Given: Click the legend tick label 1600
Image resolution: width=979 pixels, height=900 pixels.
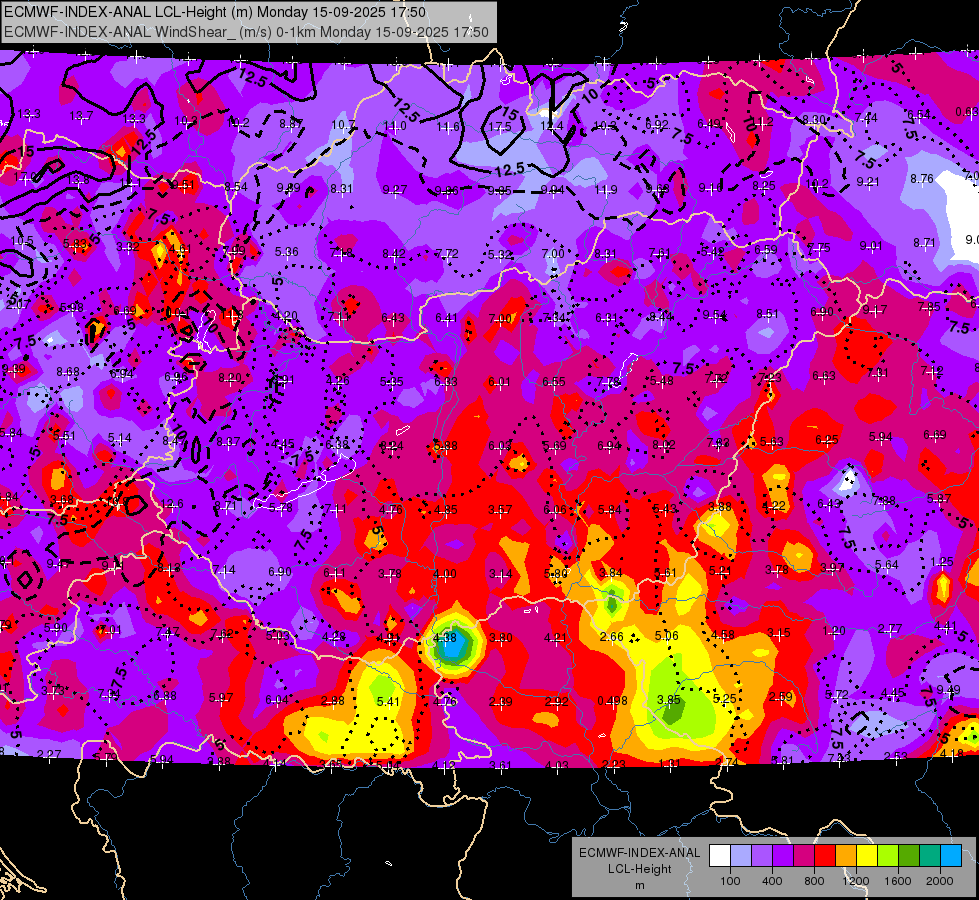Looking at the screenshot, I should pyautogui.click(x=898, y=881).
